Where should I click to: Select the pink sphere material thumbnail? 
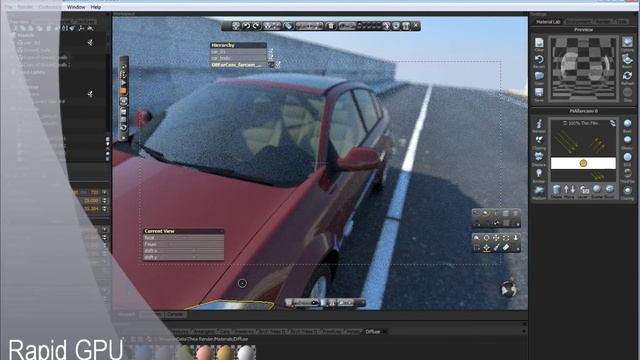coord(205,353)
